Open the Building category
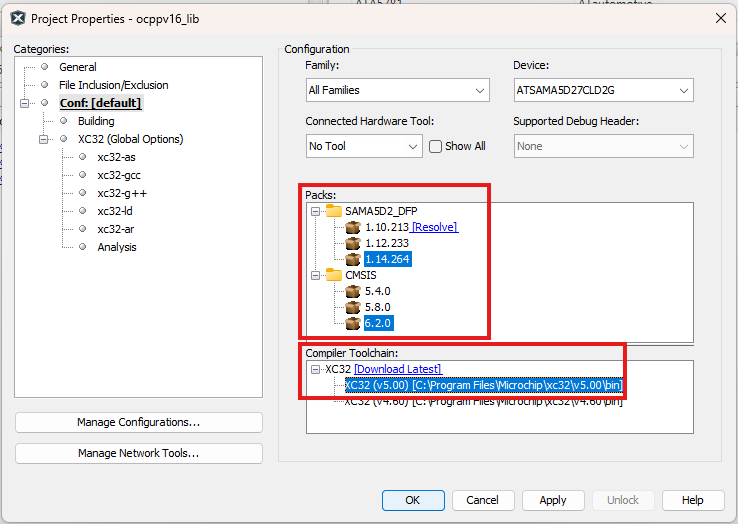This screenshot has height=524, width=738. [x=96, y=121]
